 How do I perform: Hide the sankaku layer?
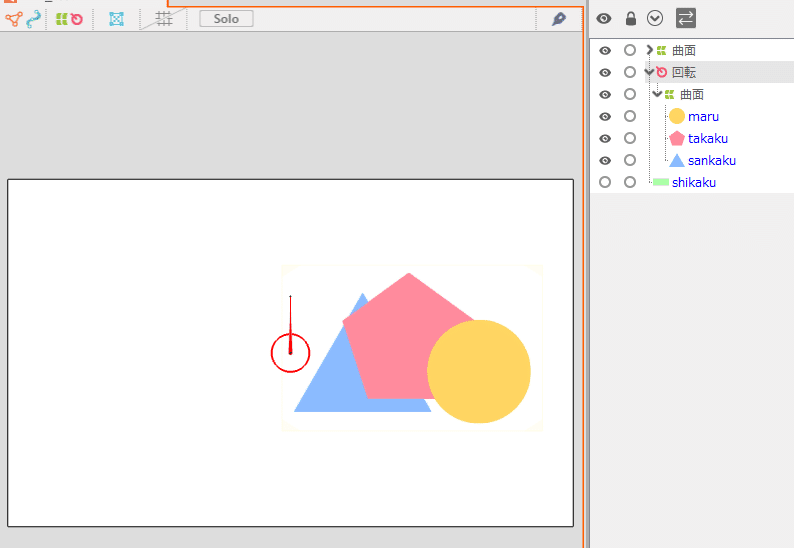[x=605, y=161]
